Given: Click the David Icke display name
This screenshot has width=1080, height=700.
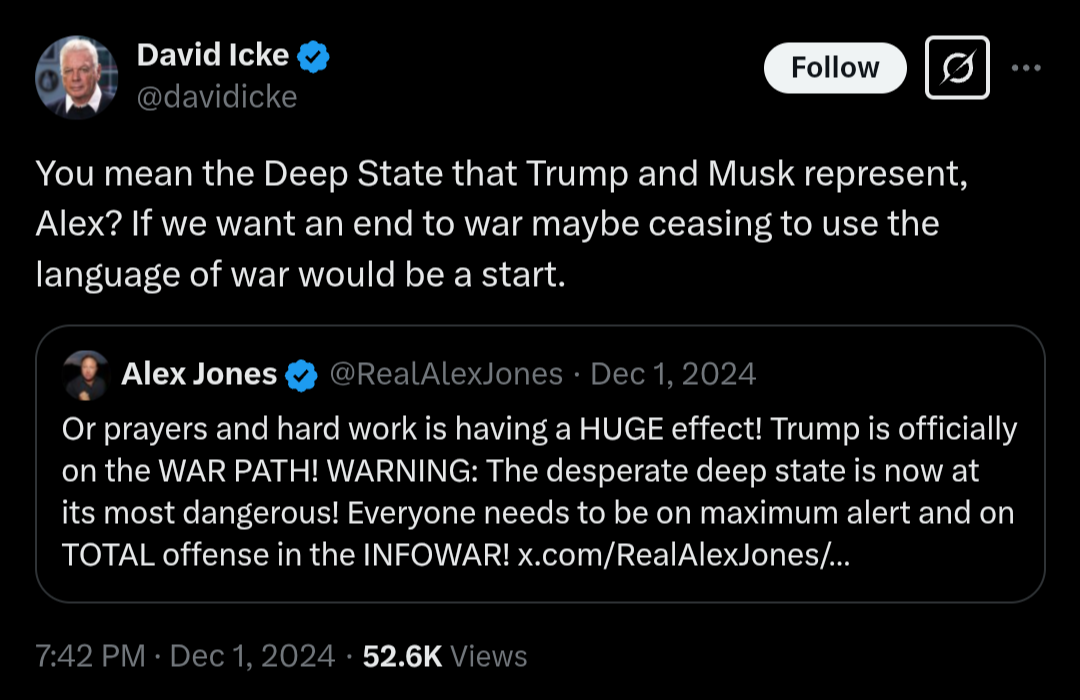Looking at the screenshot, I should 212,56.
